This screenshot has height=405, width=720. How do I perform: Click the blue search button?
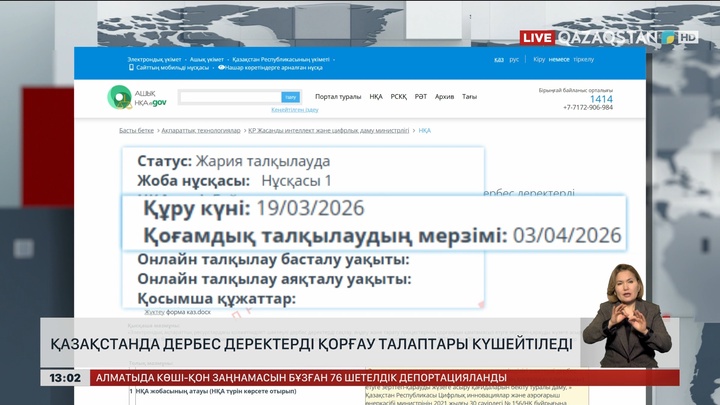tap(291, 97)
